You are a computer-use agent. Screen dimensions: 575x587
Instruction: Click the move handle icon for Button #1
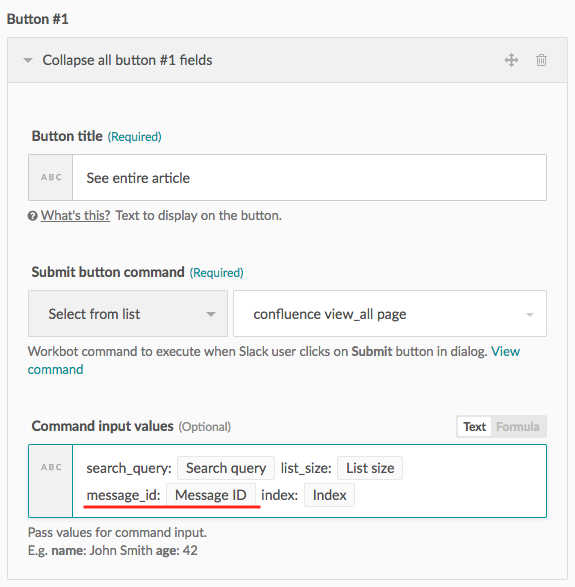[x=511, y=60]
